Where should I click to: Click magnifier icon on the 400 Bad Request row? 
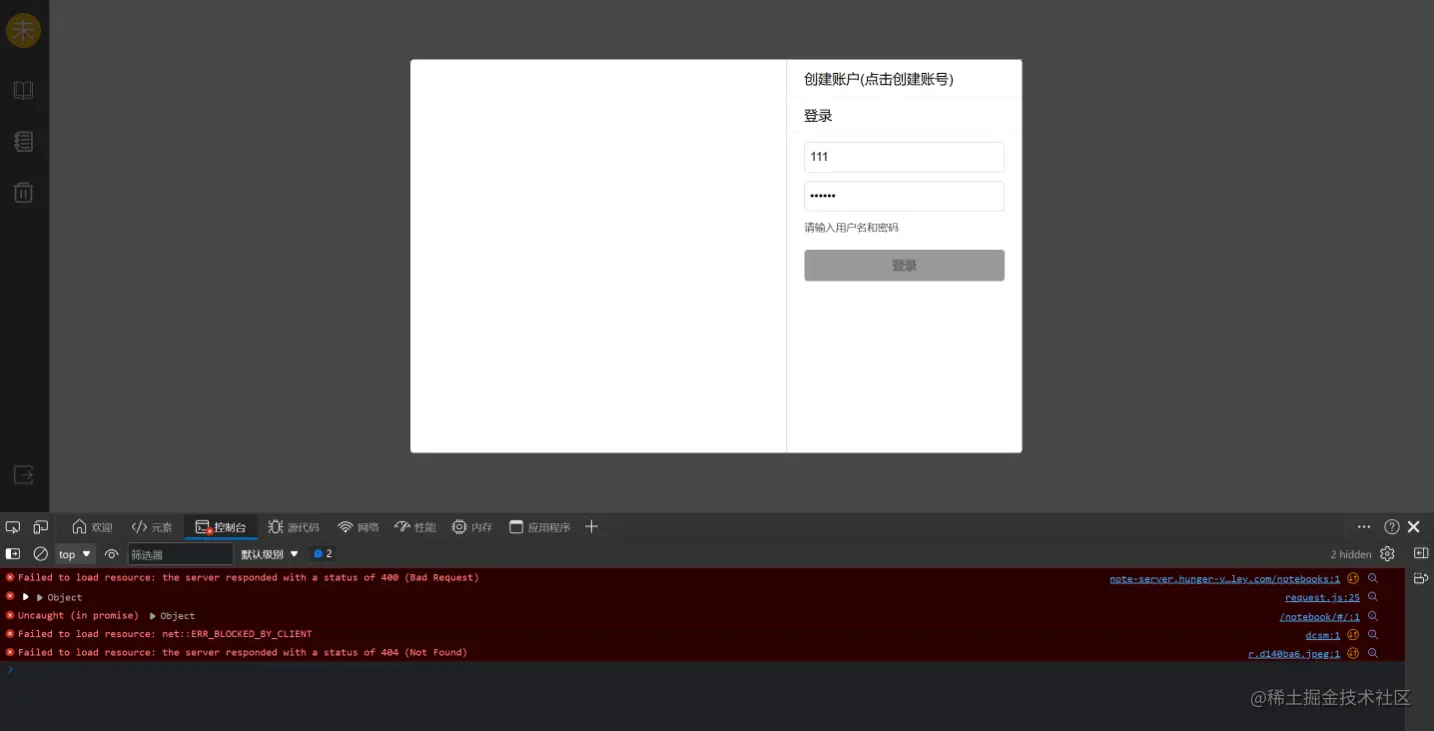tap(1373, 578)
